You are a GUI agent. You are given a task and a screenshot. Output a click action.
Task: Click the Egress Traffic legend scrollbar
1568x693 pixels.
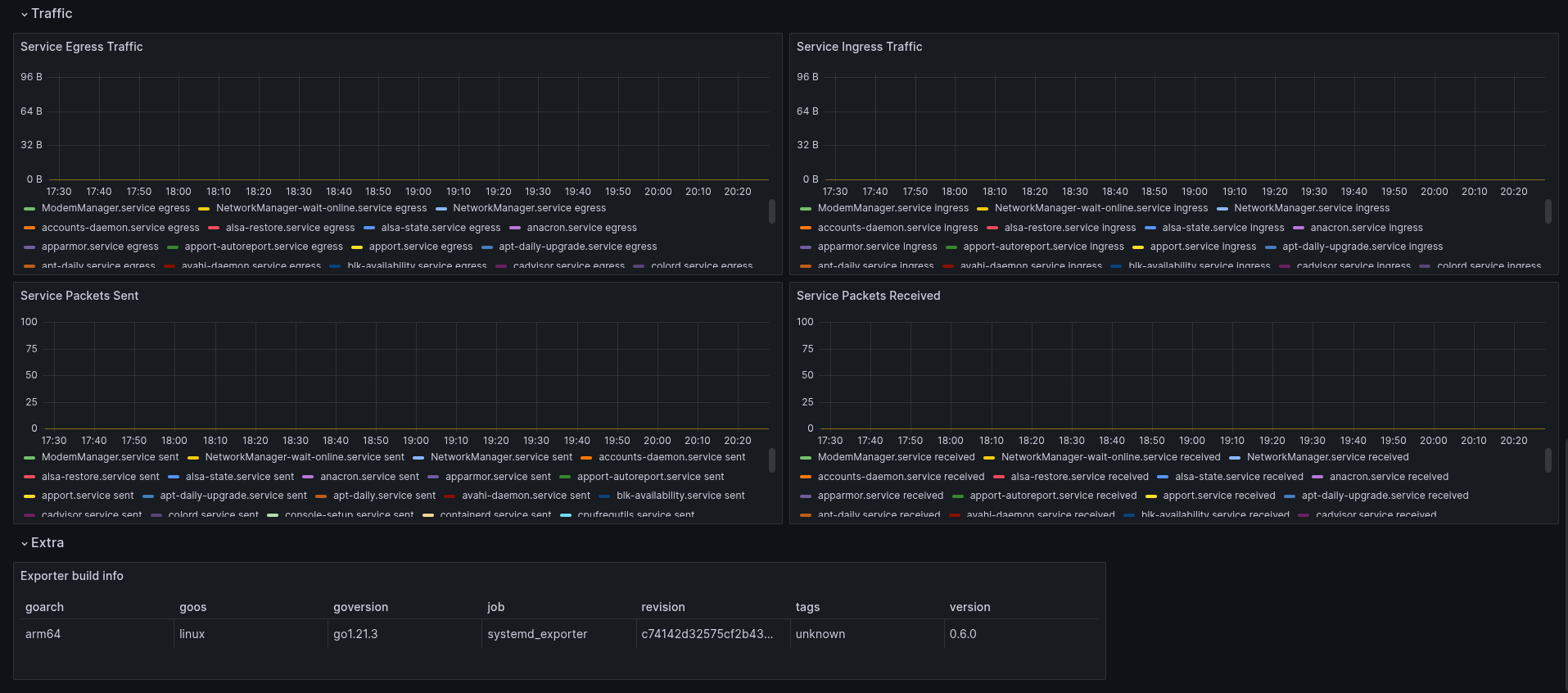click(772, 211)
